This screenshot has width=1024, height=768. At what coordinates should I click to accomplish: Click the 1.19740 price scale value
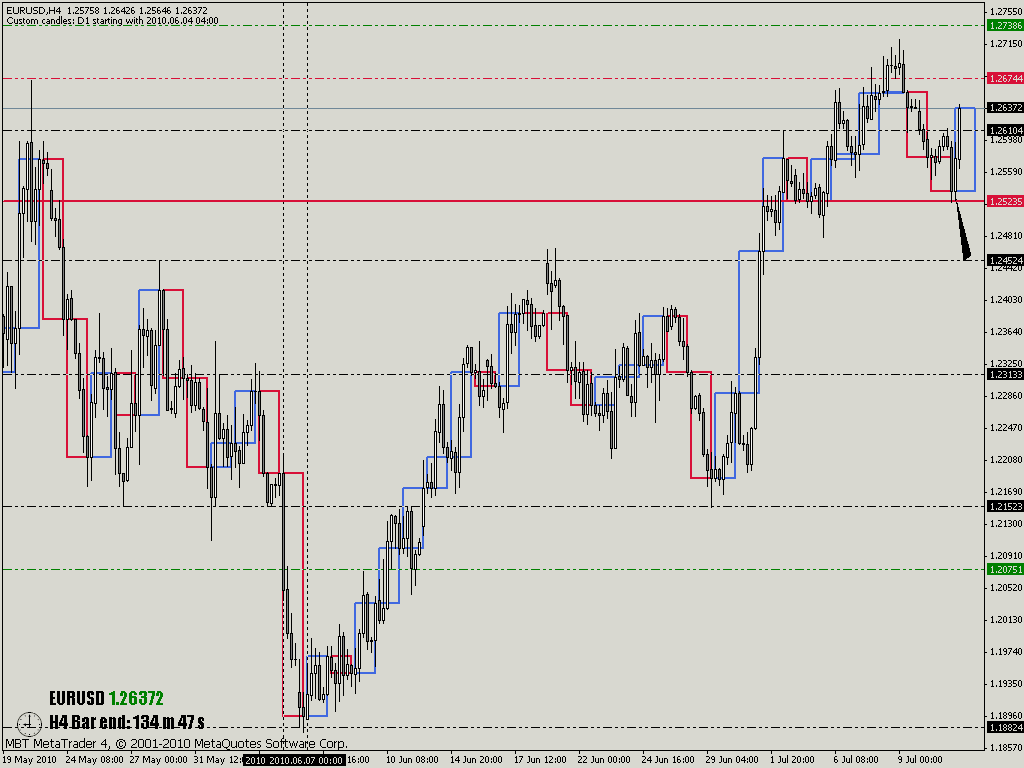tap(1006, 651)
